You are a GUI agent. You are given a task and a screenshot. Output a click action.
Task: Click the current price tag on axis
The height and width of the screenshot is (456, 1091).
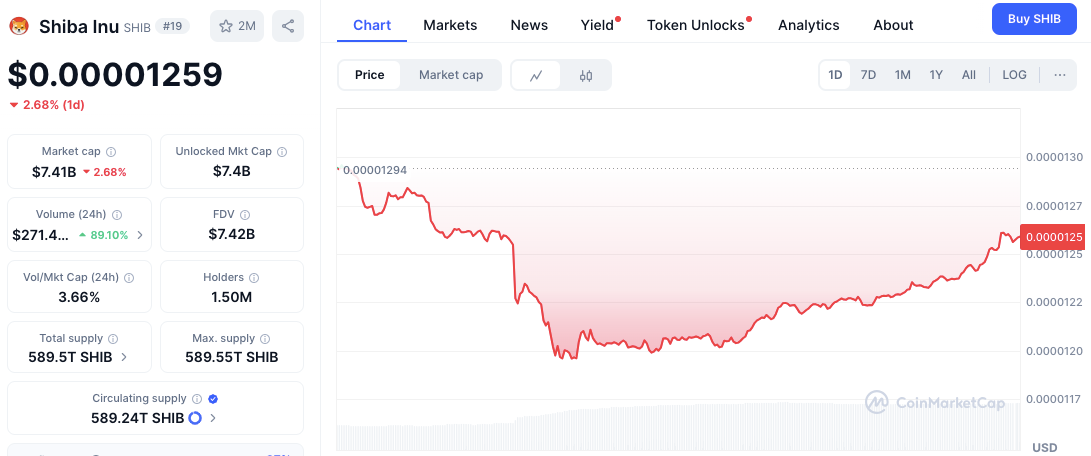(x=1052, y=237)
